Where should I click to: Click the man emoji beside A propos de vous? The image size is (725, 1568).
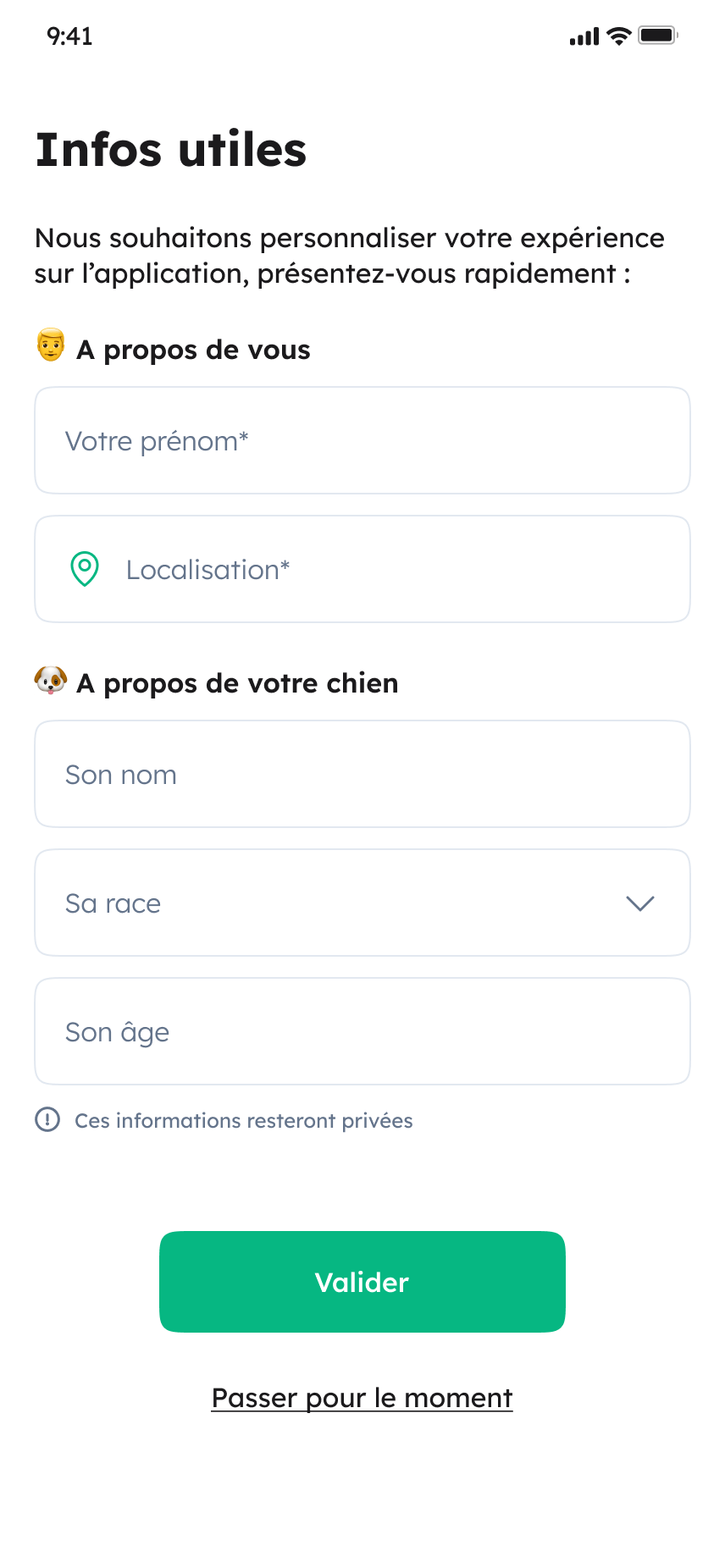click(51, 346)
